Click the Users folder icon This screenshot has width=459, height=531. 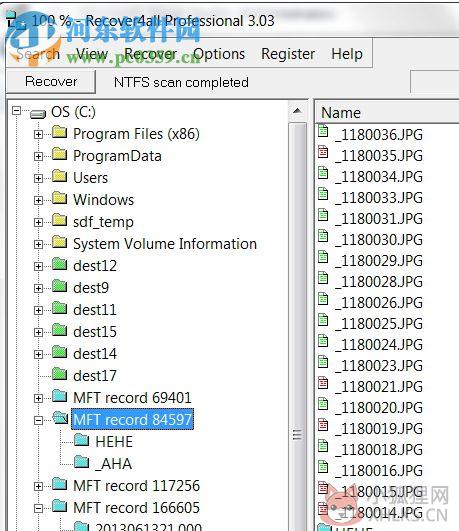[60, 176]
